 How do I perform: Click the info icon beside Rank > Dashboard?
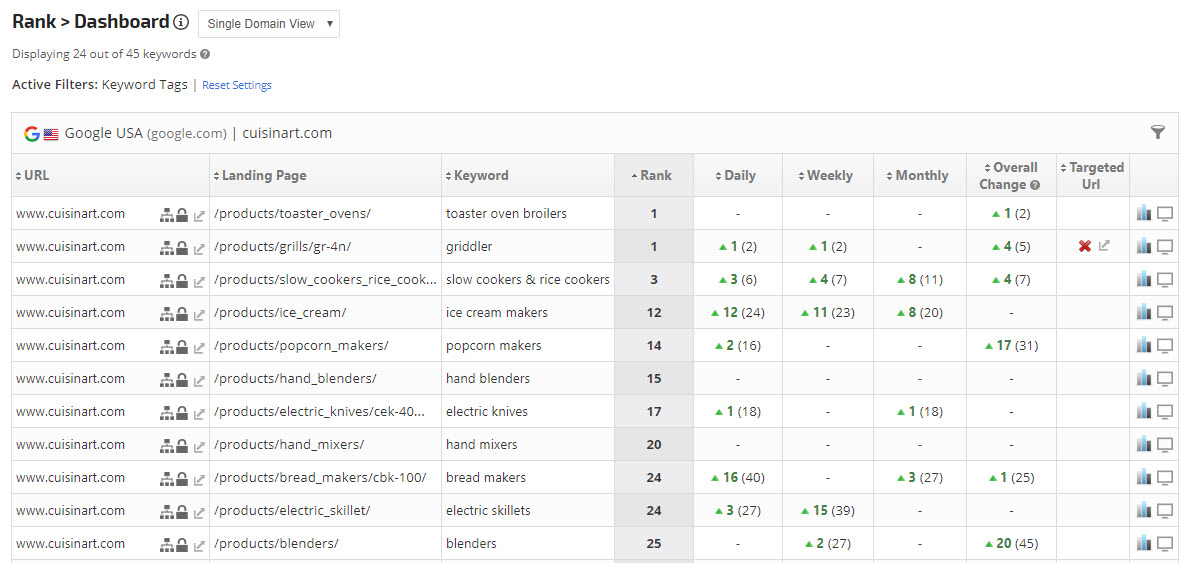180,23
